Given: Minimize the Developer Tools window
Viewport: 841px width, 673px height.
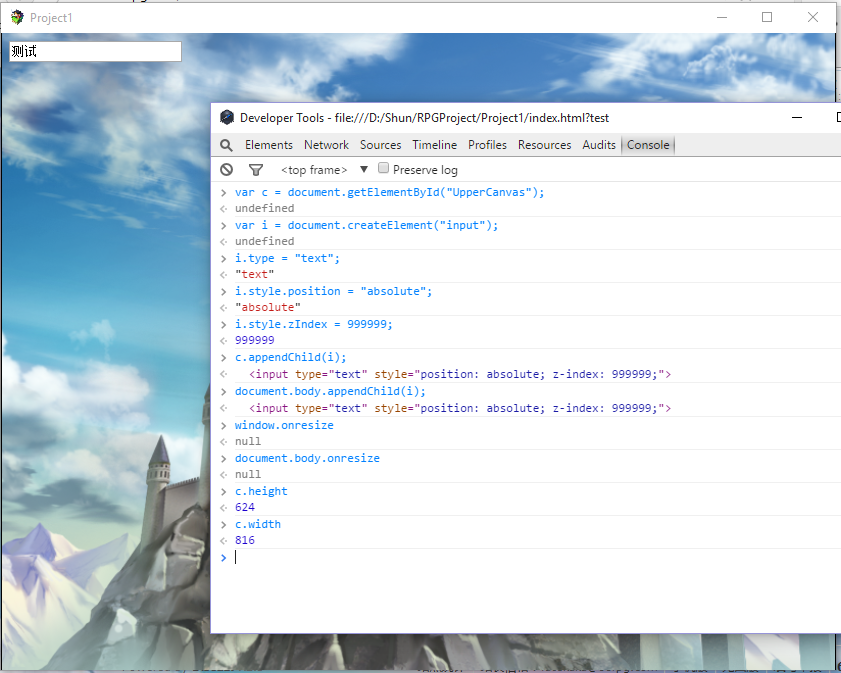Looking at the screenshot, I should pyautogui.click(x=797, y=117).
